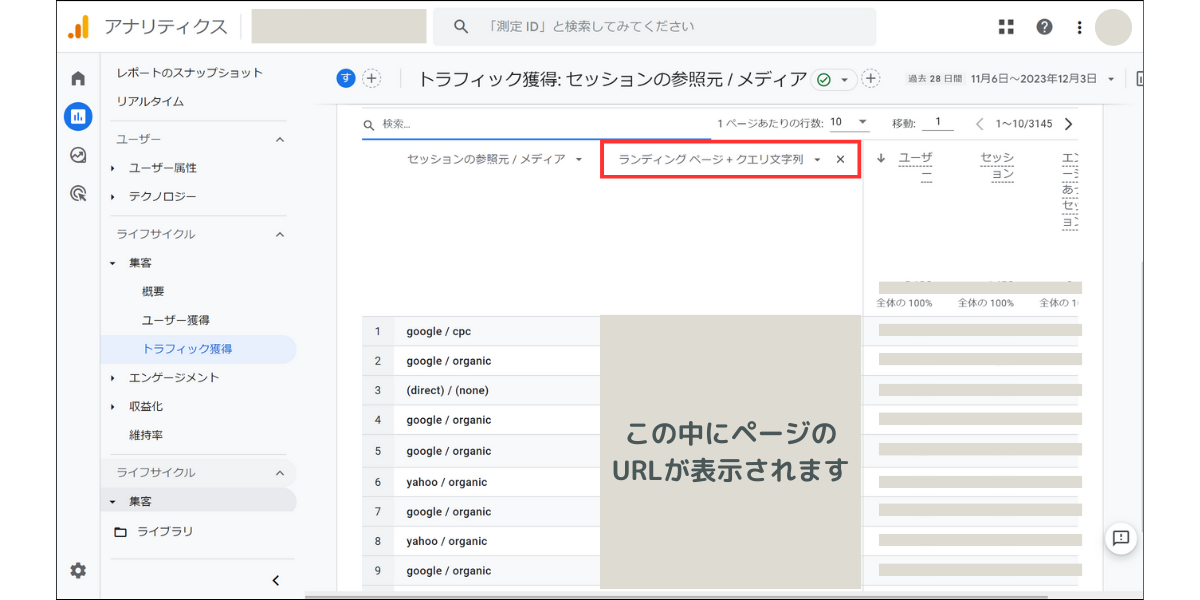Open the Explore rail icon
The width and height of the screenshot is (1200, 600).
click(x=78, y=155)
